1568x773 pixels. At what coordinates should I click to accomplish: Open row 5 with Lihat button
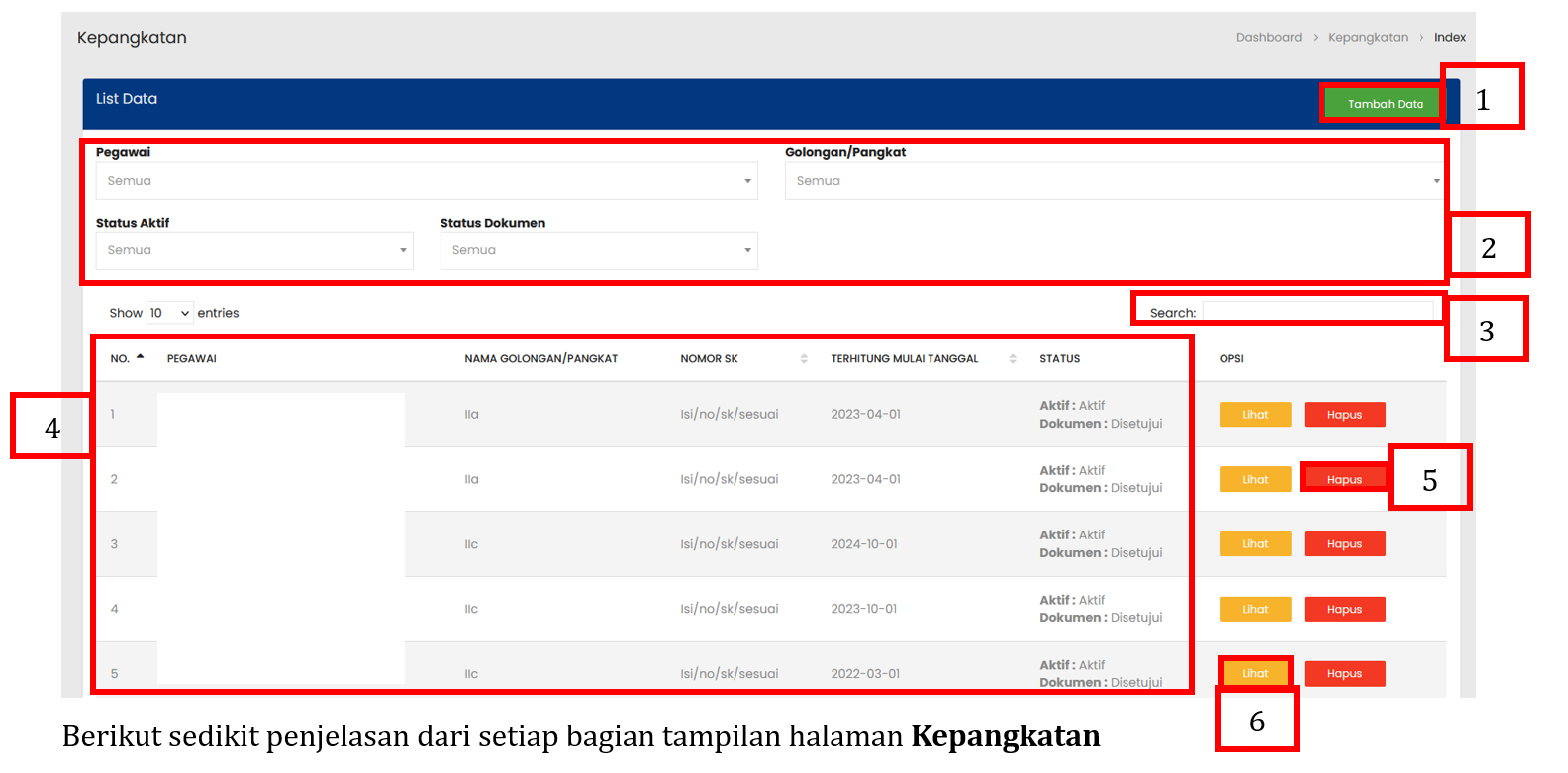click(x=1254, y=673)
